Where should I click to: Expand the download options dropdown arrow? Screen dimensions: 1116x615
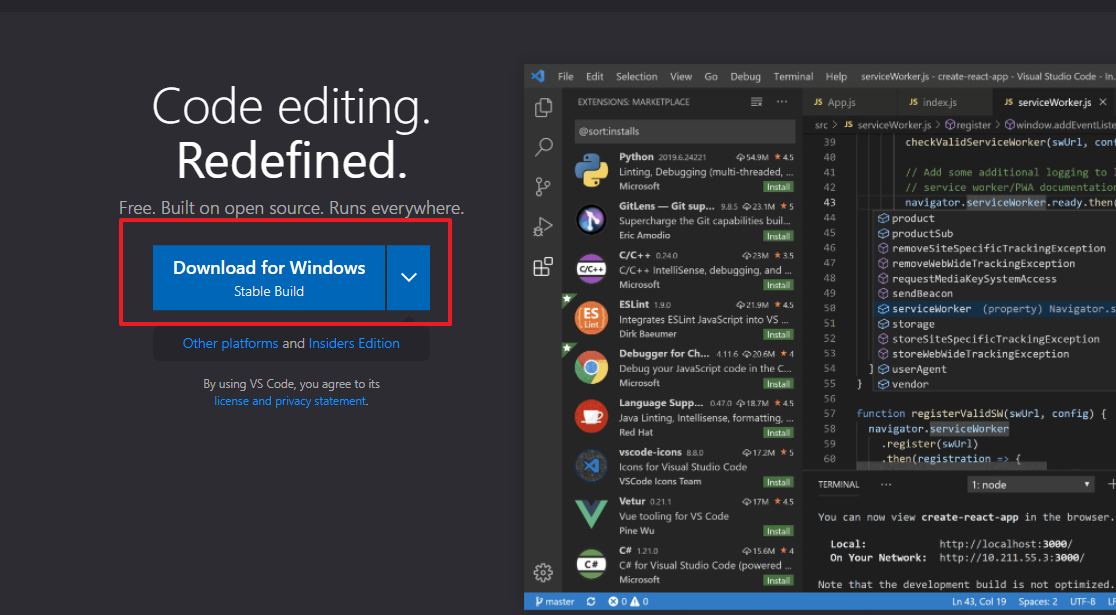click(x=409, y=278)
